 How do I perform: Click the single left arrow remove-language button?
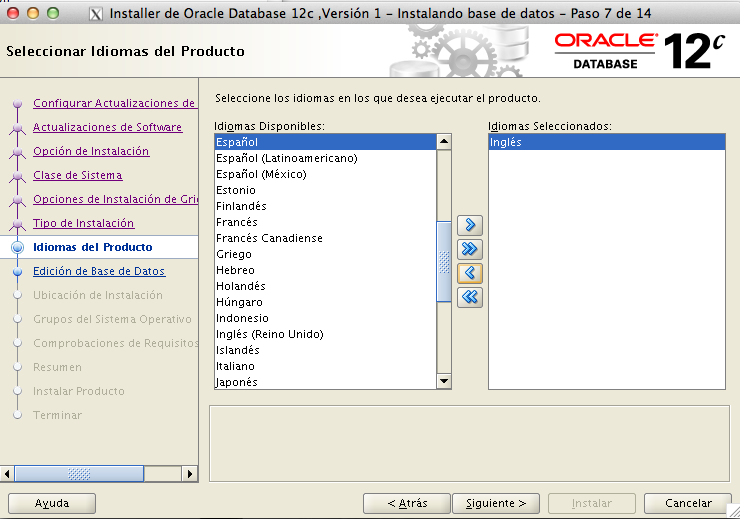470,273
